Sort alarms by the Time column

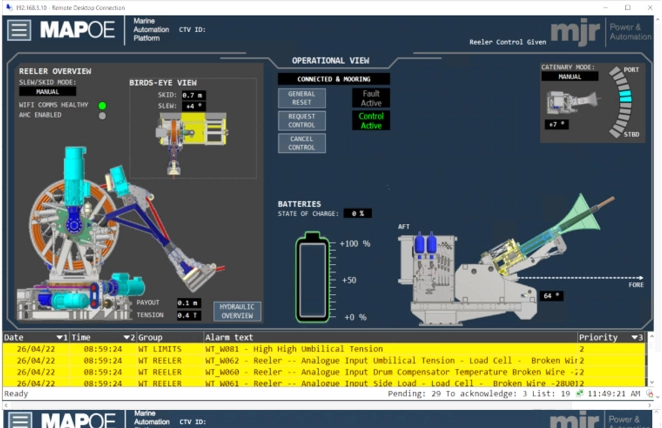coord(103,337)
